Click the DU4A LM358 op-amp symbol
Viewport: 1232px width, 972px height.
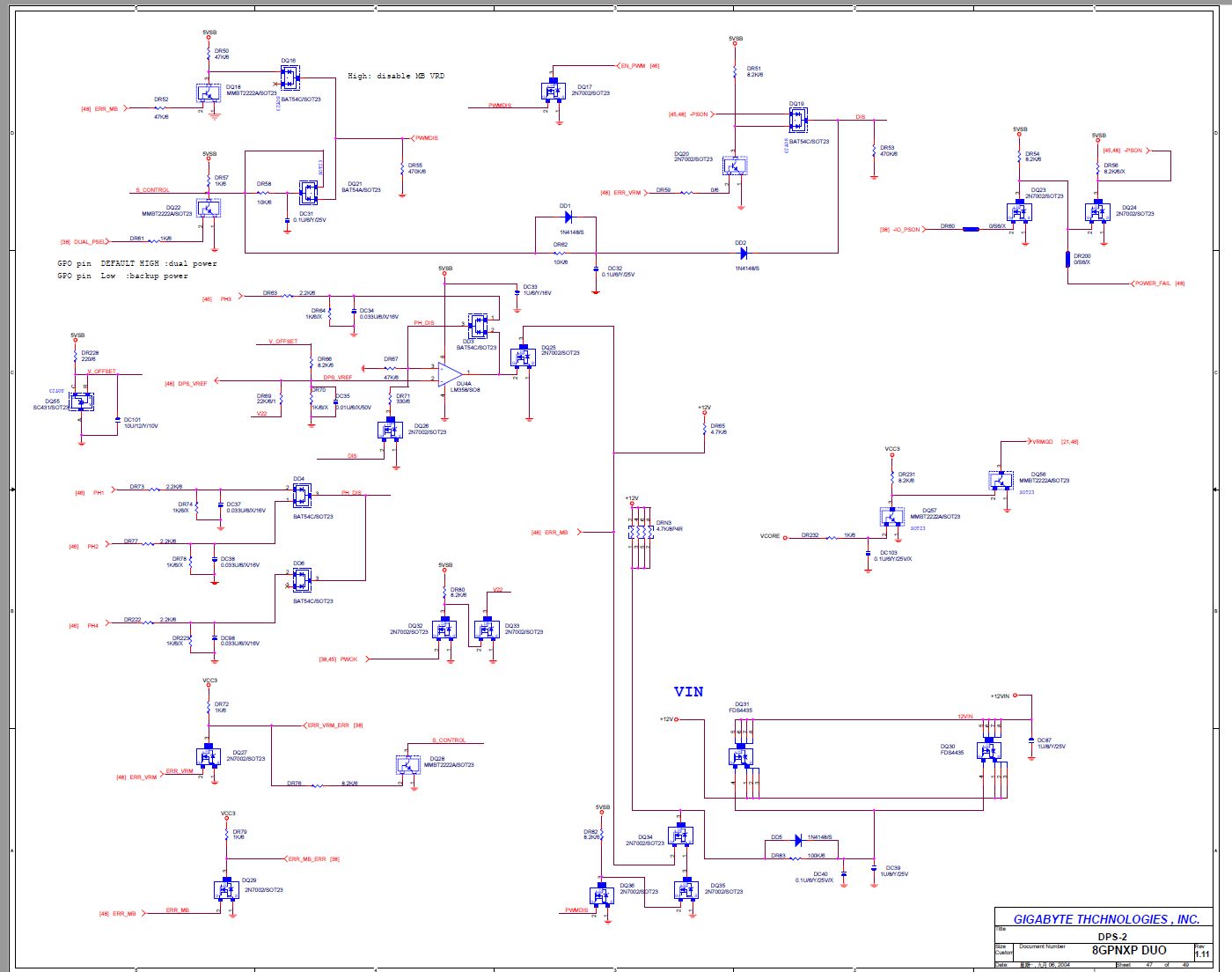click(x=450, y=372)
